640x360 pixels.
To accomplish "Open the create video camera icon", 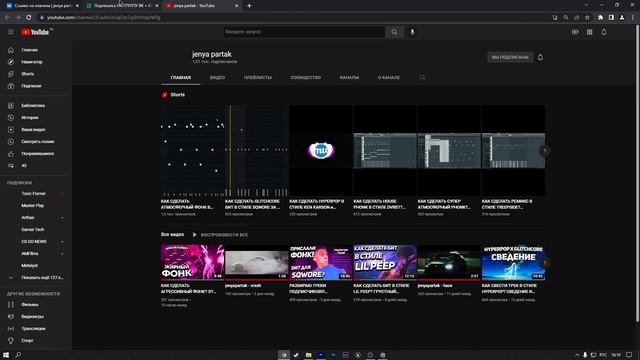I will pyautogui.click(x=575, y=32).
